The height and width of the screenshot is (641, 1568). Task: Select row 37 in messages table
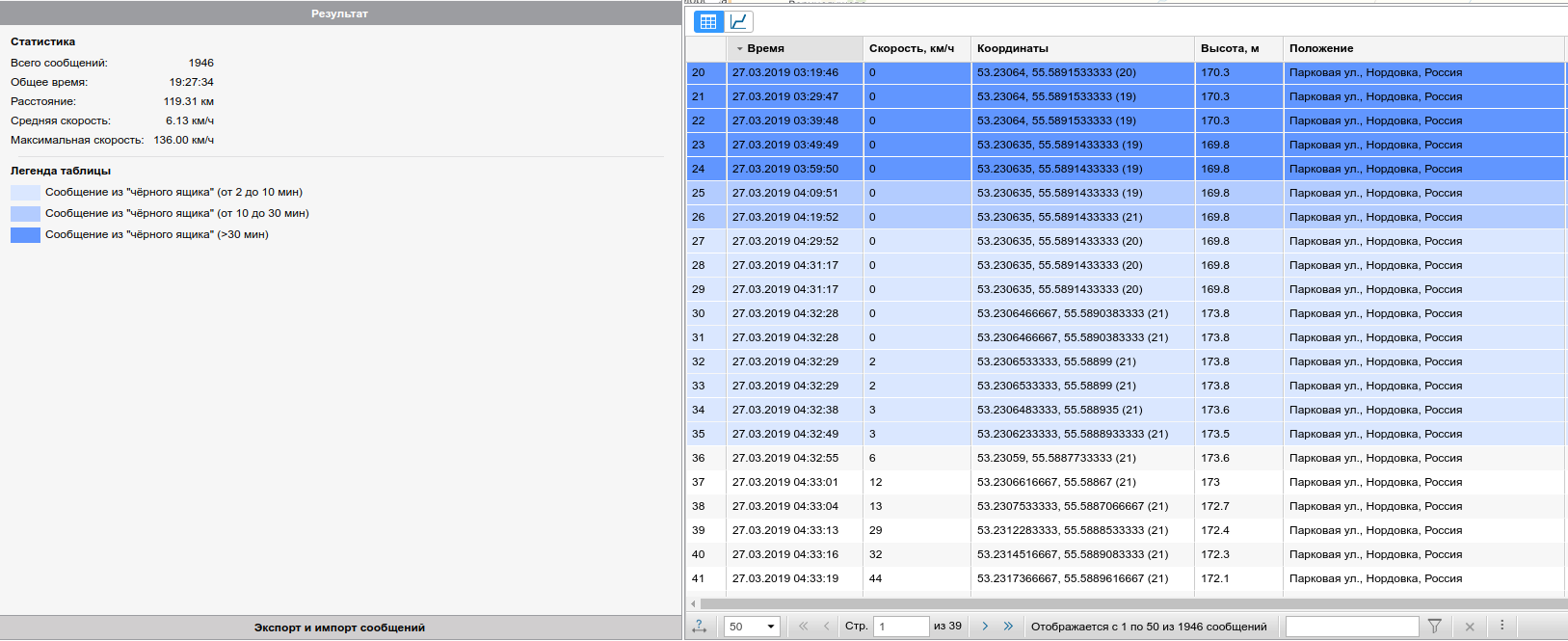(x=964, y=482)
